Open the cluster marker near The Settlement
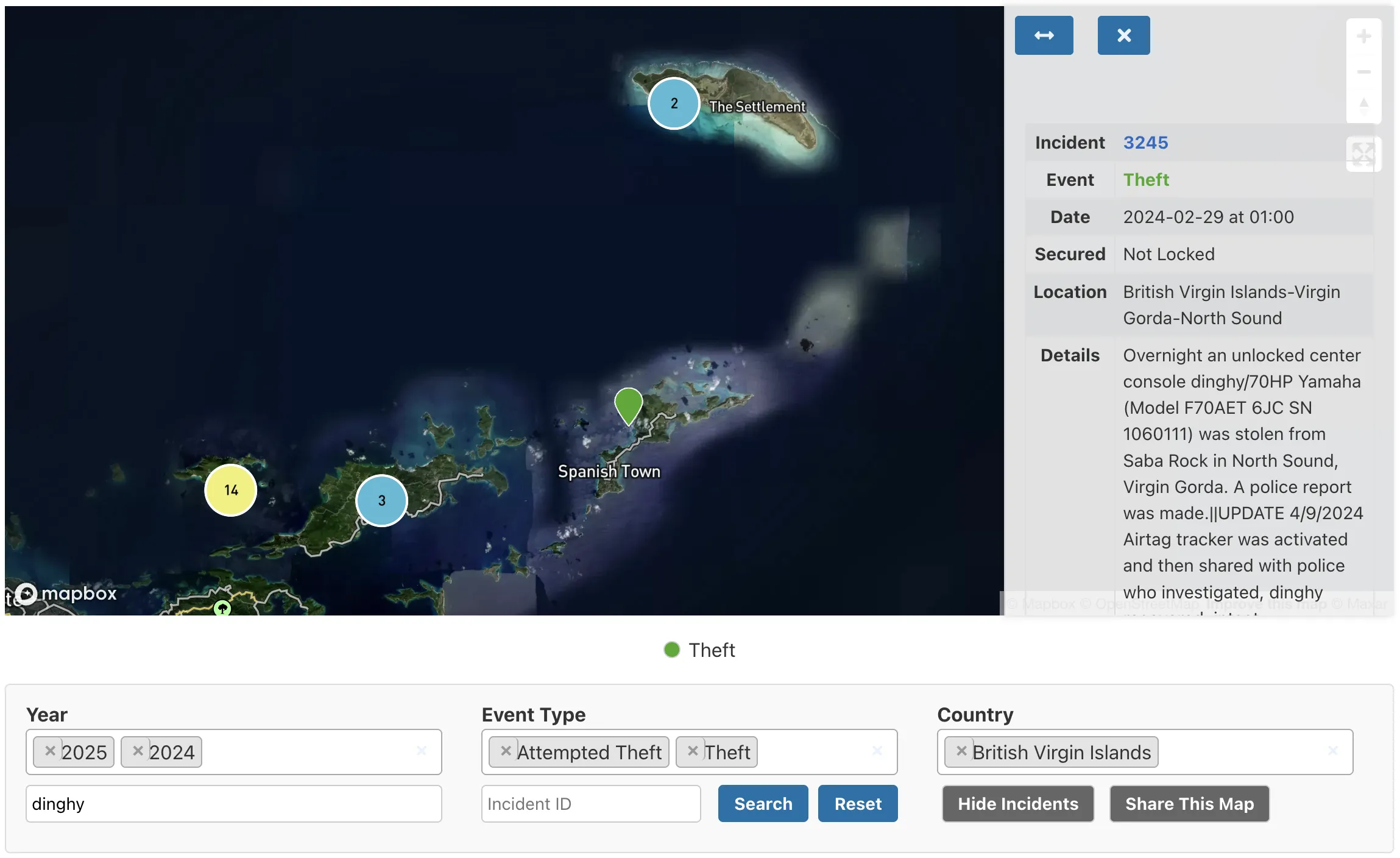 pyautogui.click(x=674, y=104)
